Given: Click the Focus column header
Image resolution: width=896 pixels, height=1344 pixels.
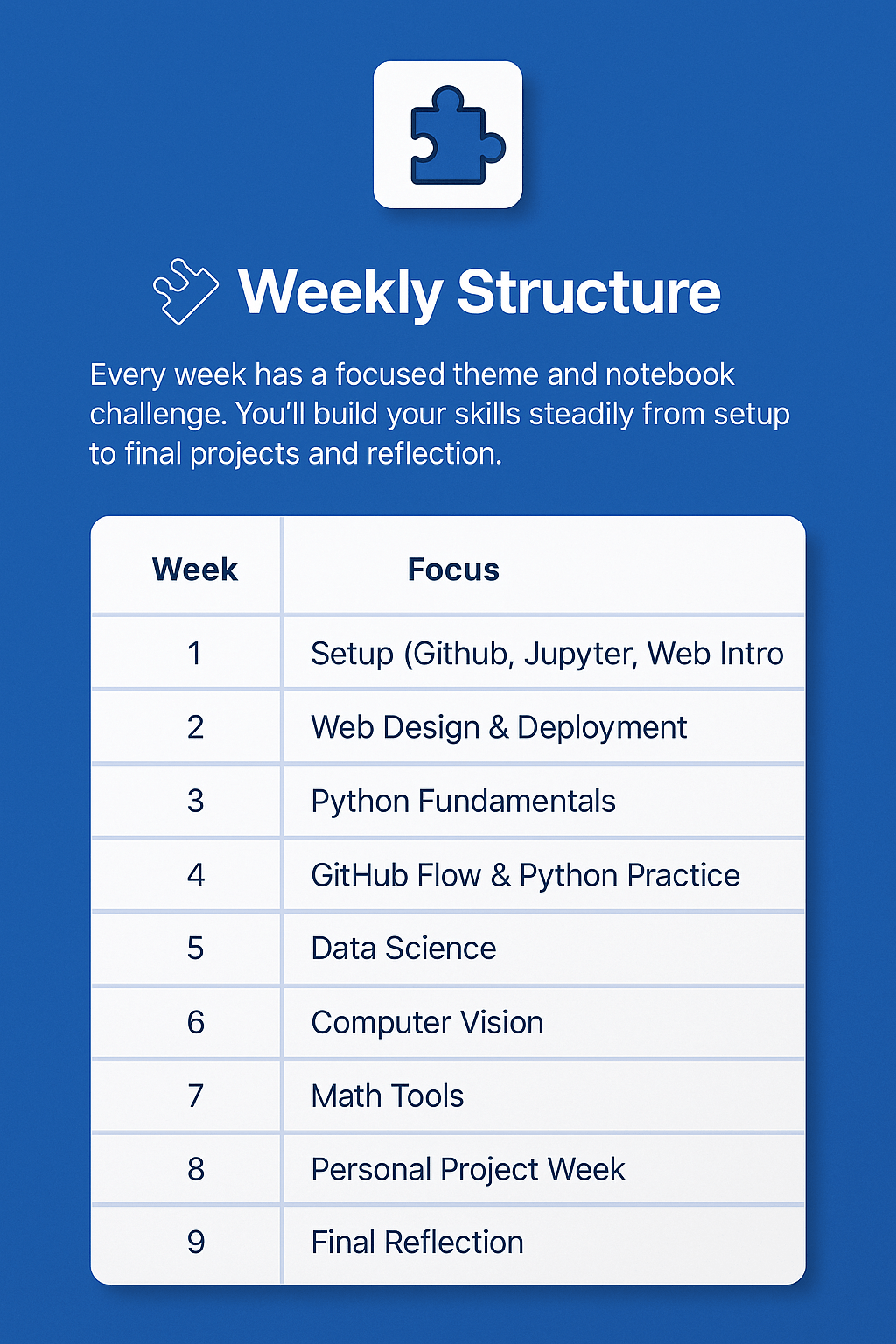Looking at the screenshot, I should [x=453, y=570].
